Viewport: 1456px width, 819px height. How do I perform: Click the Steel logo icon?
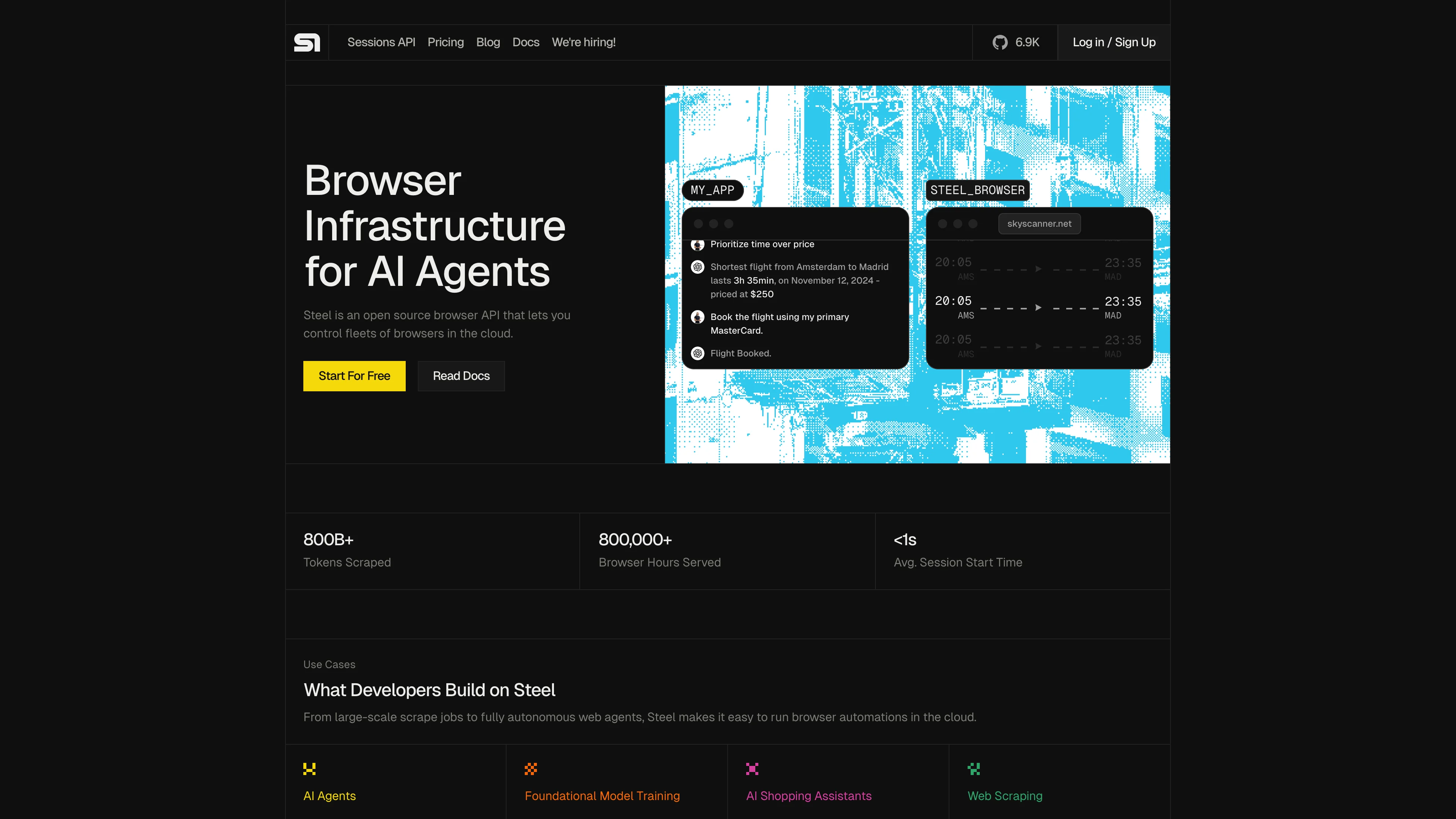click(x=307, y=42)
